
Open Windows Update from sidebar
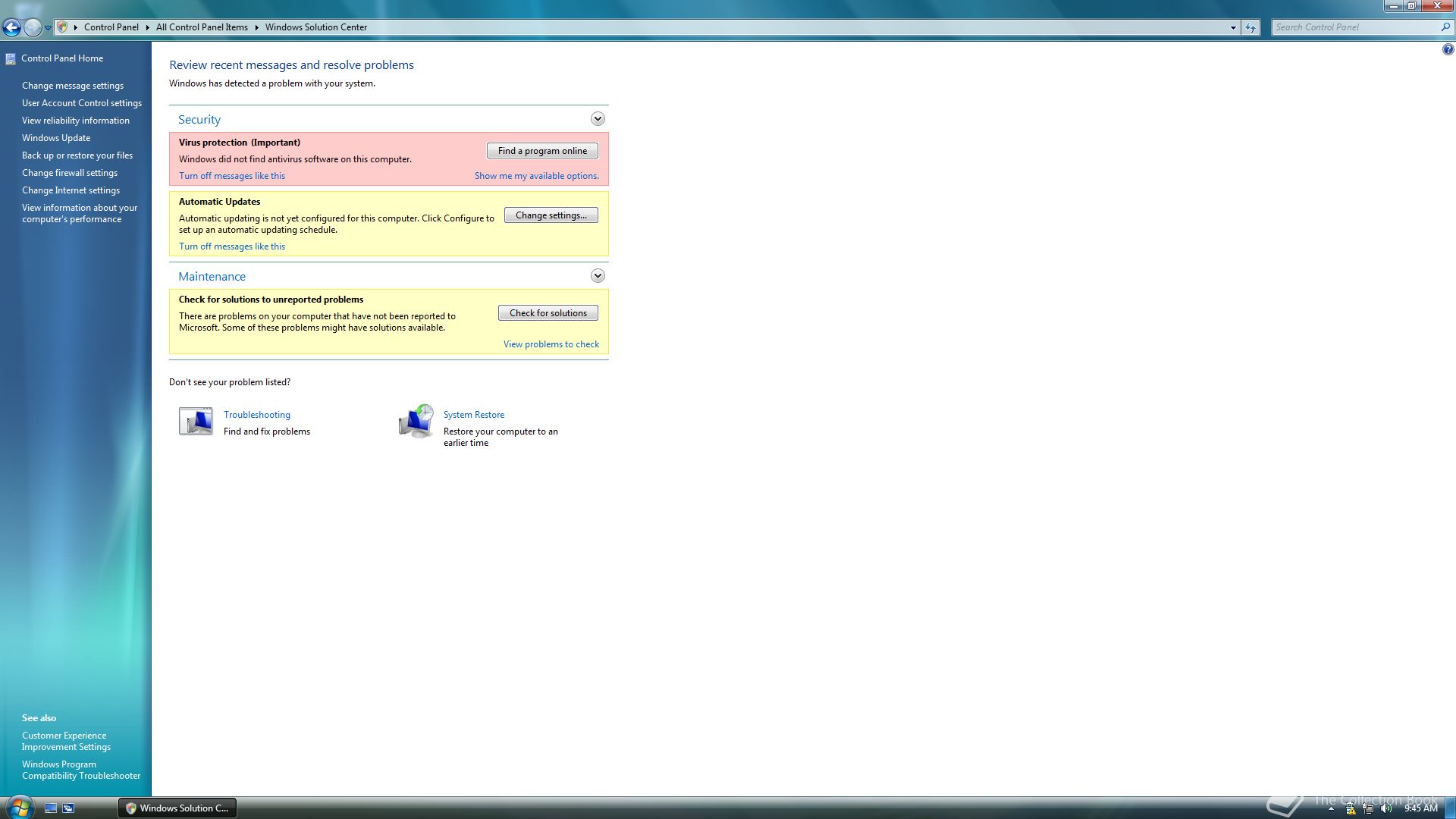[x=56, y=138]
